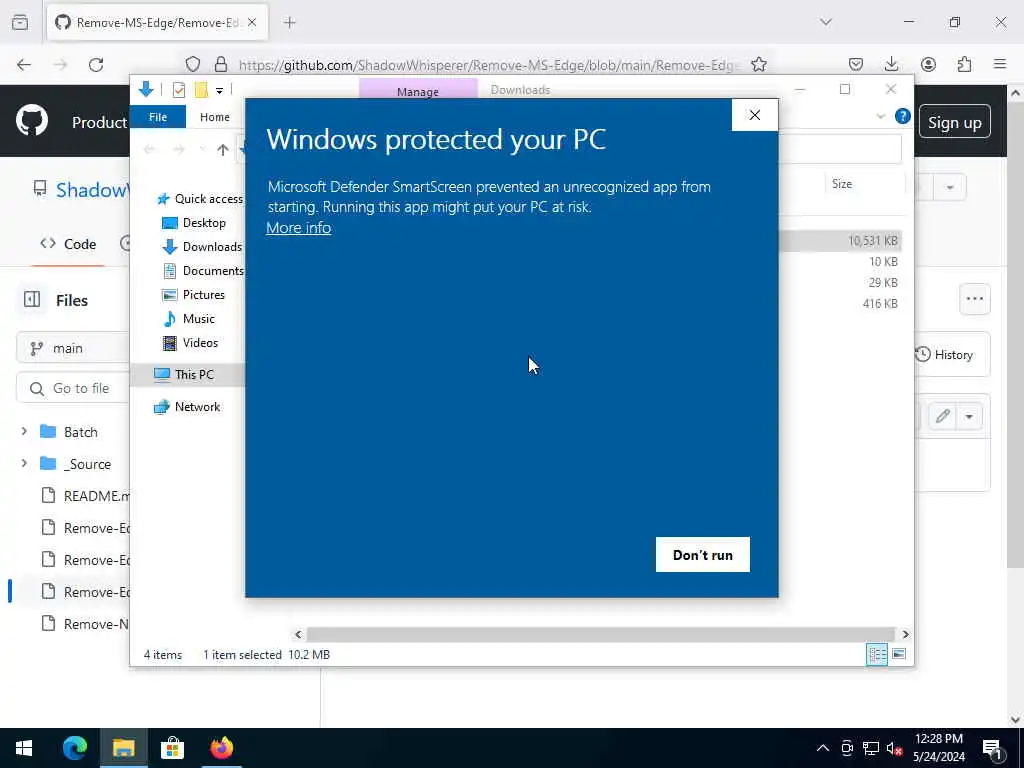Expand the Batch folder in file tree
The height and width of the screenshot is (768, 1024).
[24, 432]
